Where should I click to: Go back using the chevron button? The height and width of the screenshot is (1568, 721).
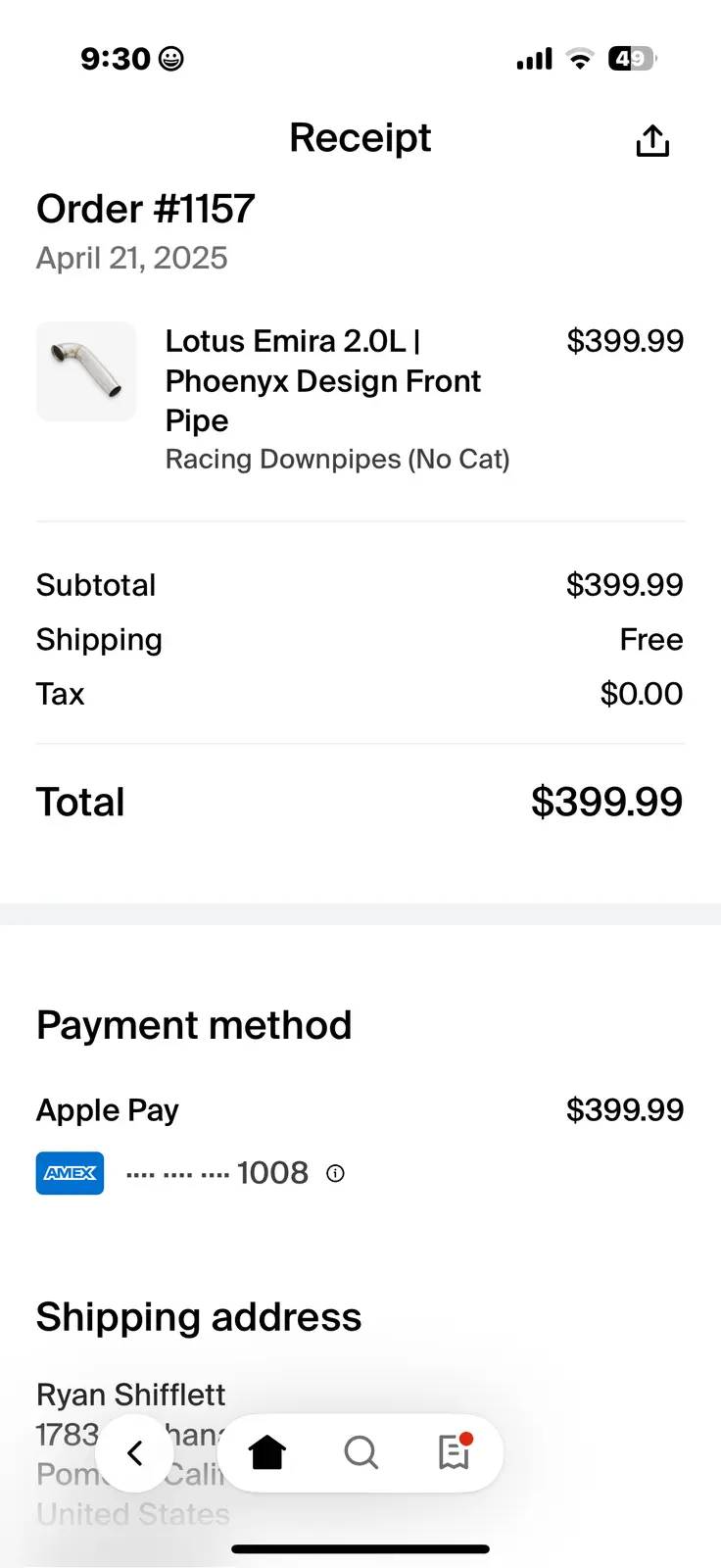[135, 1452]
